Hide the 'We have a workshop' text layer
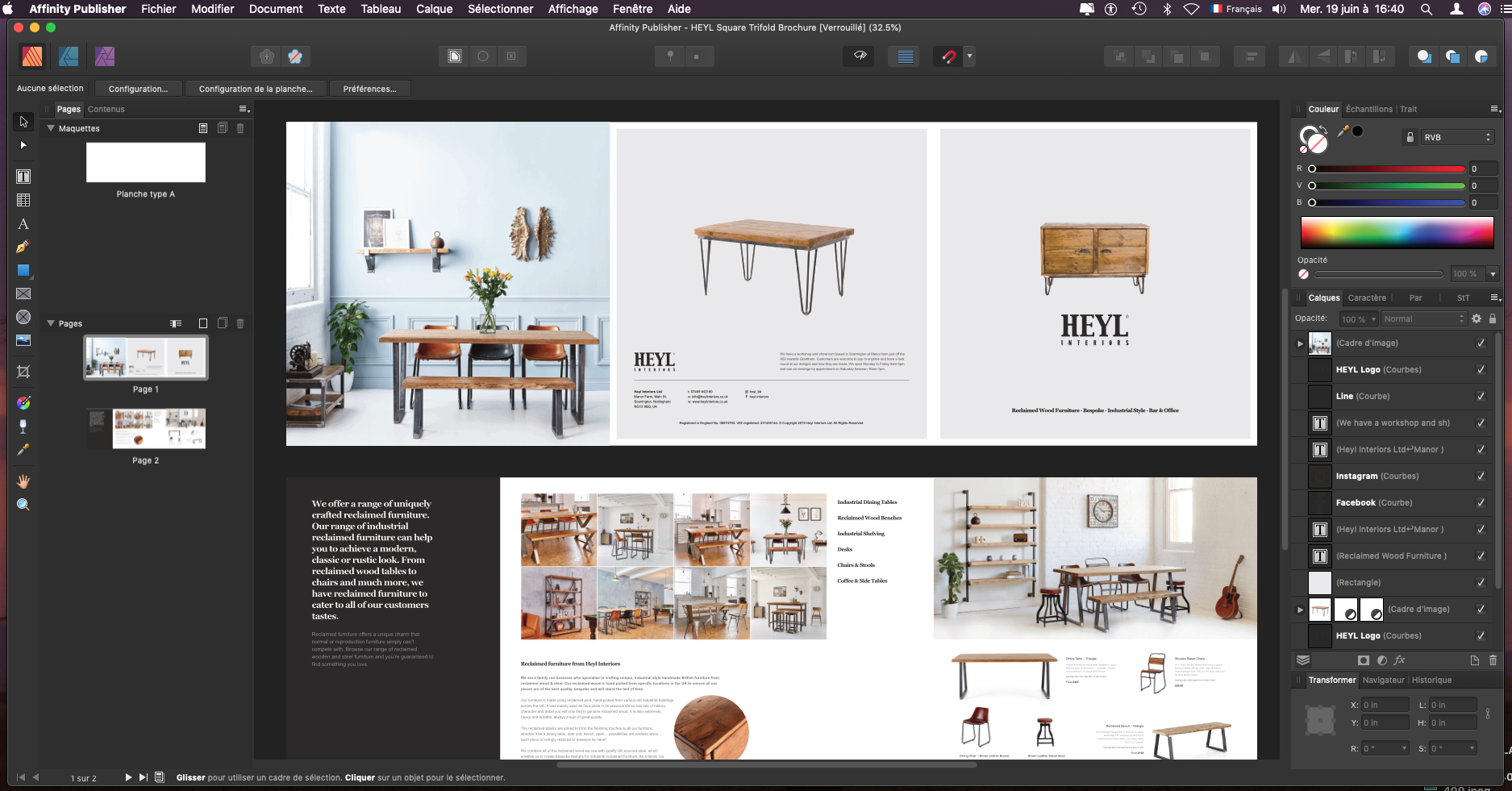This screenshot has height=791, width=1512. click(x=1481, y=423)
